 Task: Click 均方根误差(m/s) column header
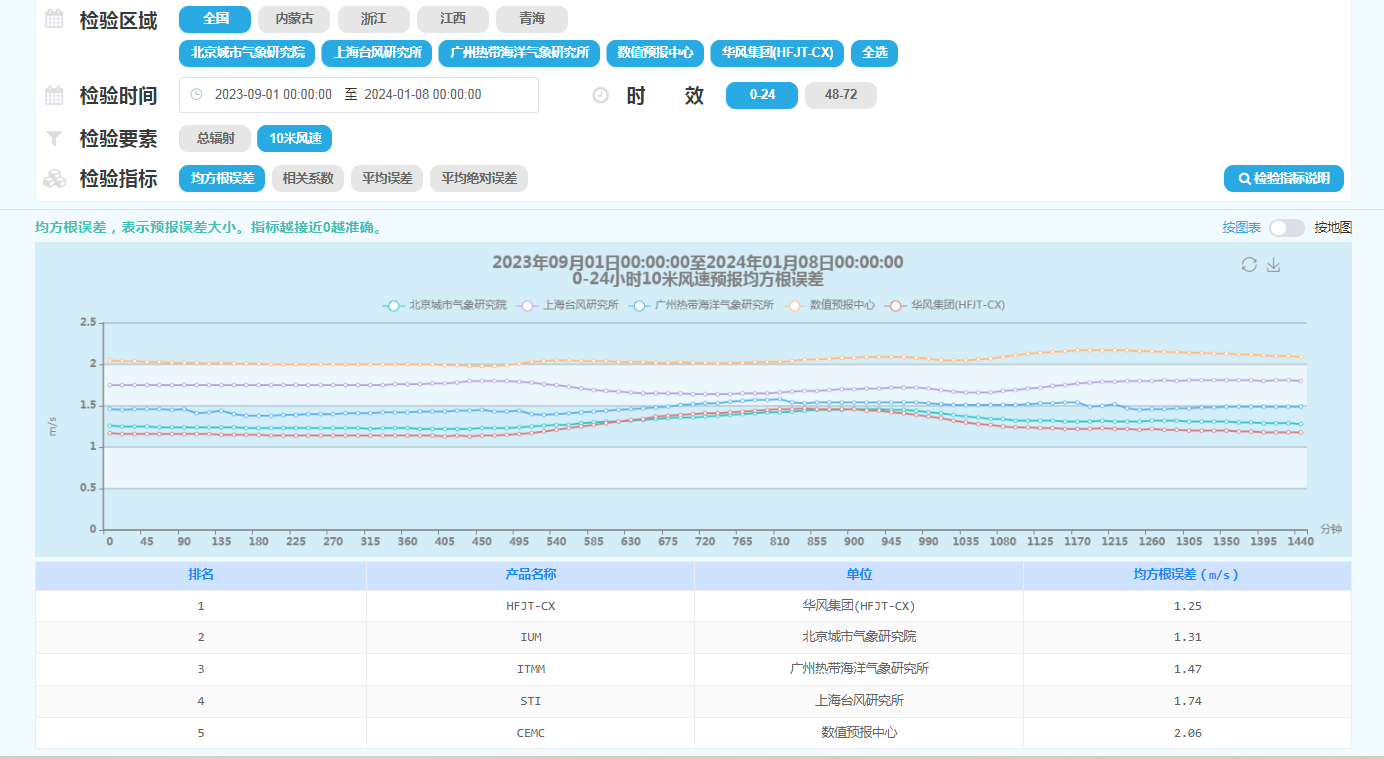click(1187, 575)
